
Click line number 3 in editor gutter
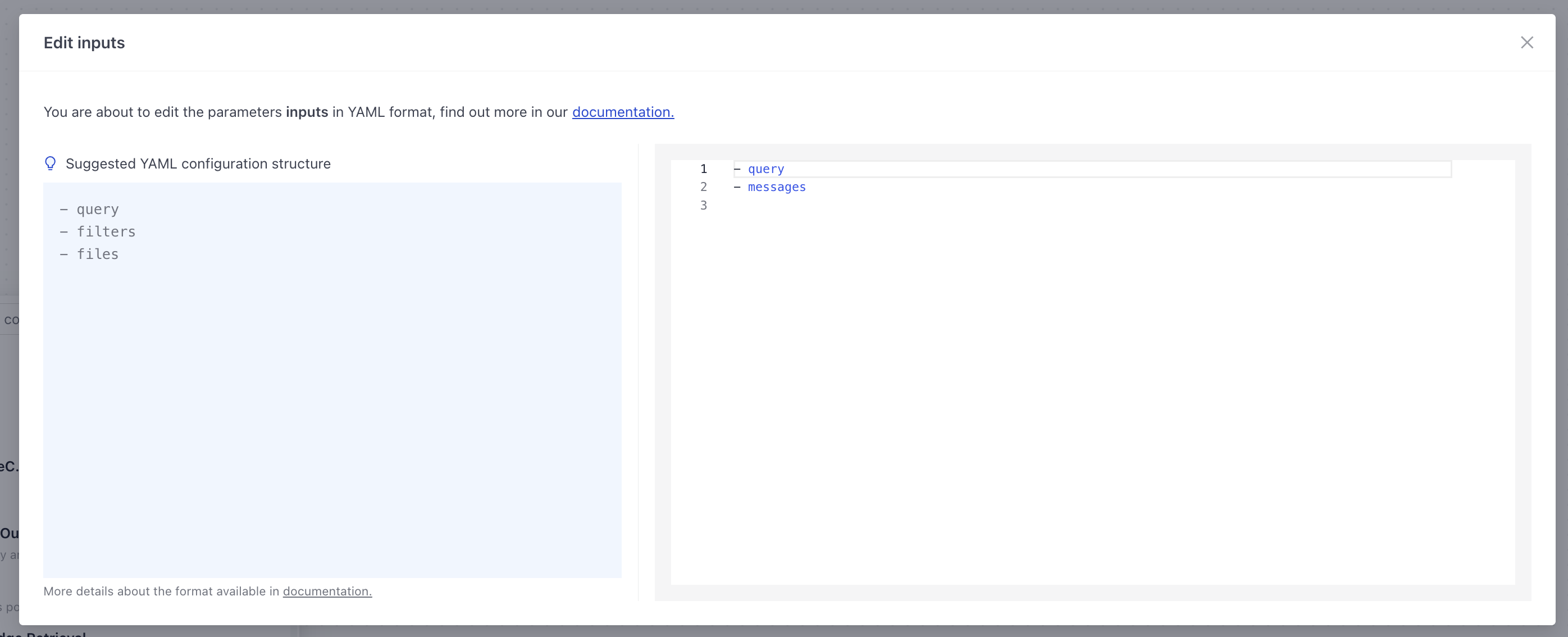tap(703, 205)
